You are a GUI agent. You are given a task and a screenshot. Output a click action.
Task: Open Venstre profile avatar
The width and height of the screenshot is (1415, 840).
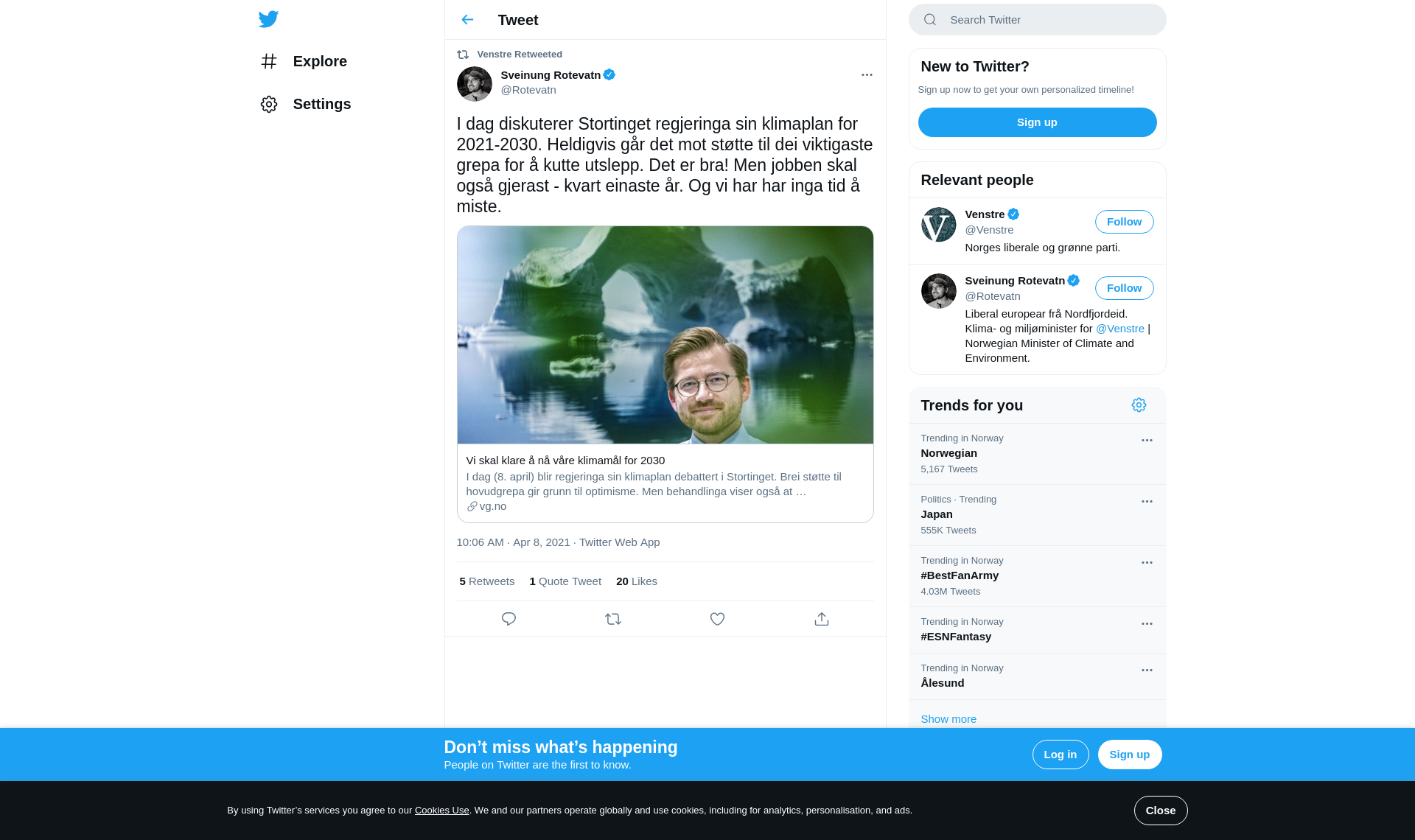pyautogui.click(x=939, y=225)
